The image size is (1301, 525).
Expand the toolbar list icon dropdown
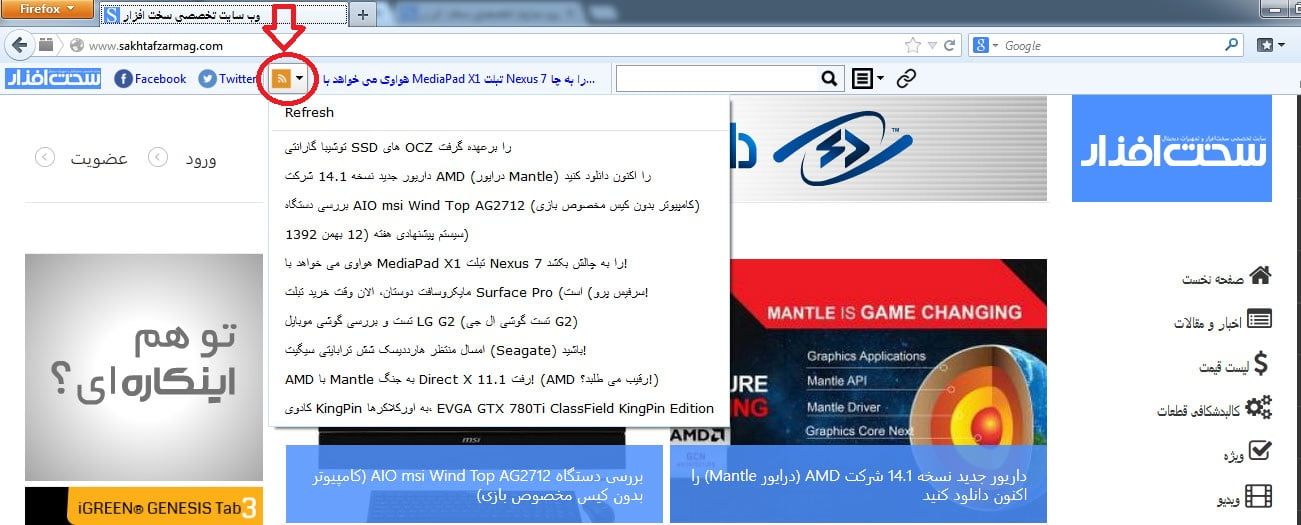(x=867, y=79)
